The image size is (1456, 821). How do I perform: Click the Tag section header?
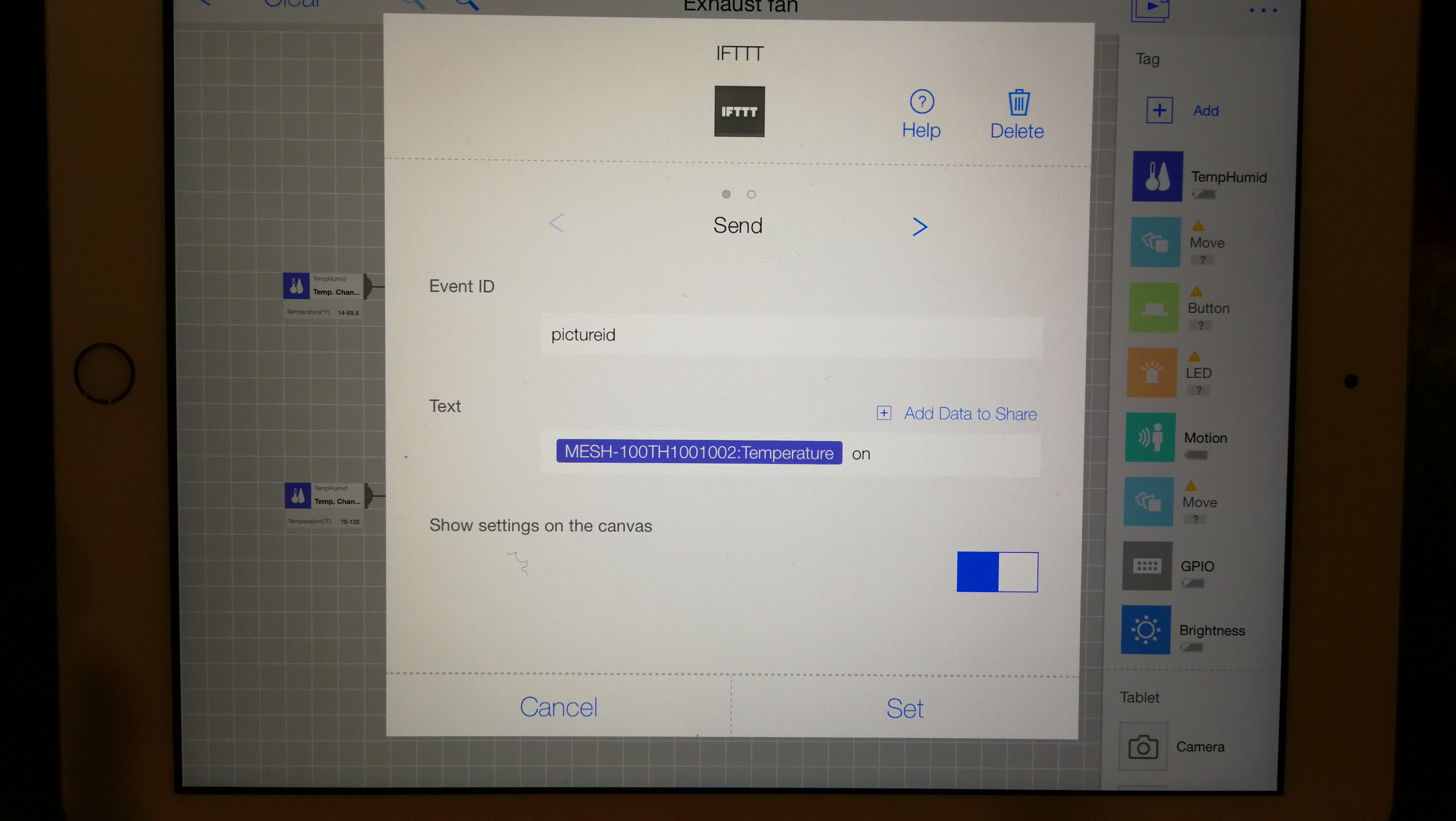1147,59
